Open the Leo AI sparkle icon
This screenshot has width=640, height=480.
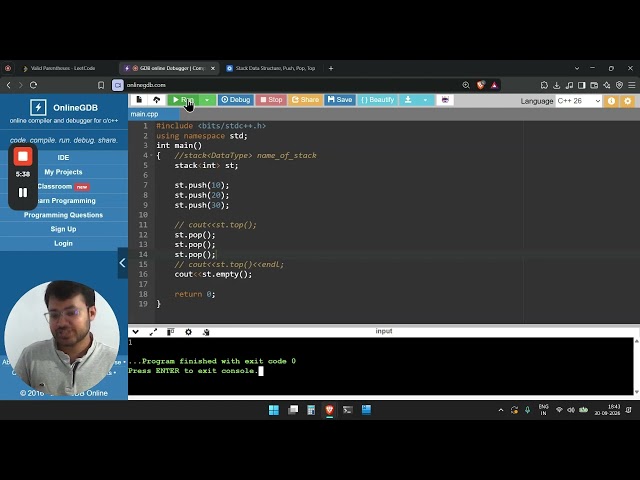[x=607, y=85]
